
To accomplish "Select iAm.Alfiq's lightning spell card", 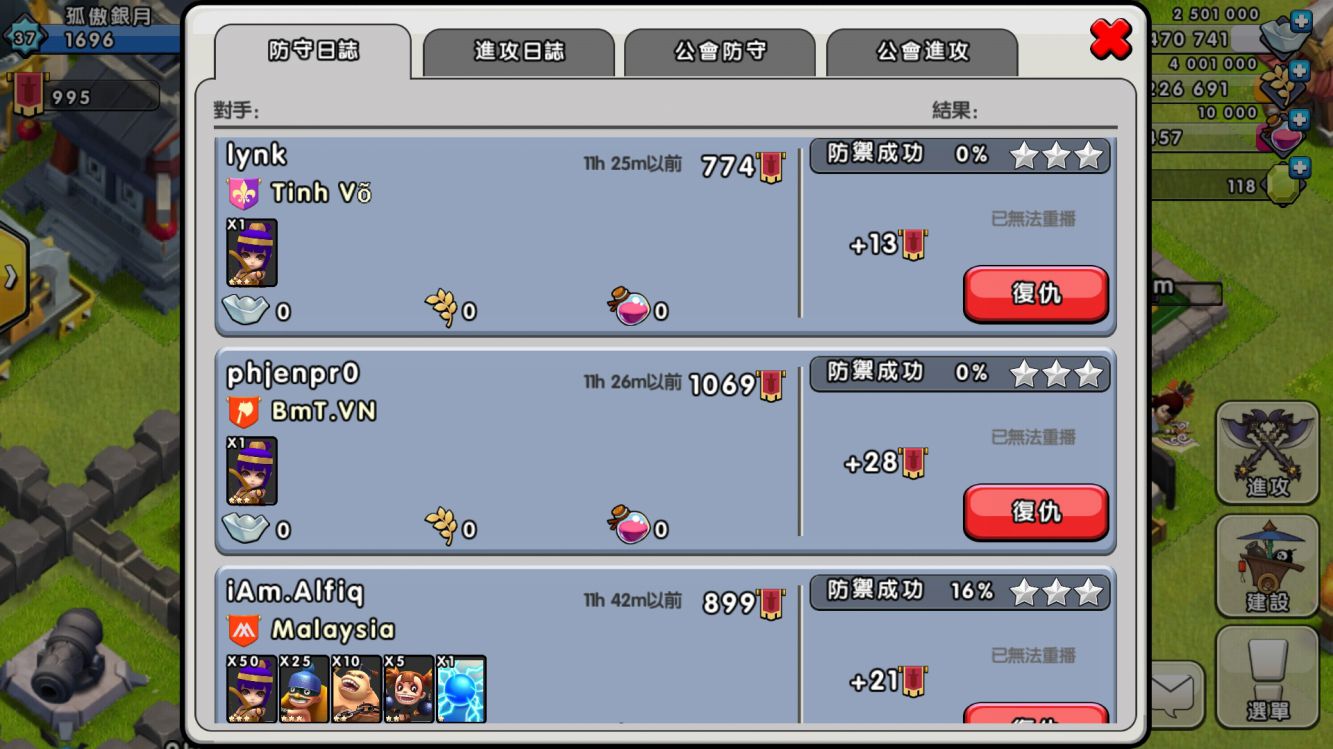I will click(461, 688).
